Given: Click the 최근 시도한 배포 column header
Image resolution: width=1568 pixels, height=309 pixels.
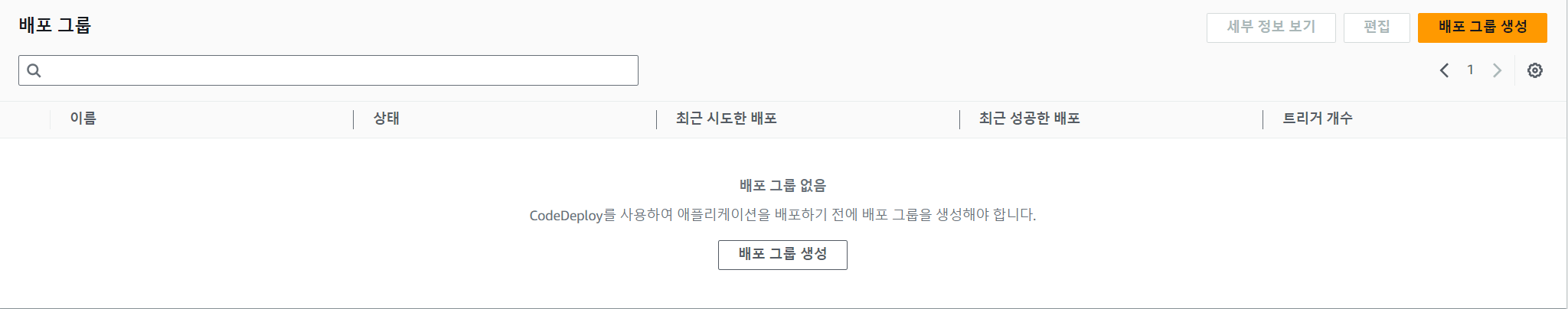Looking at the screenshot, I should click(x=727, y=119).
